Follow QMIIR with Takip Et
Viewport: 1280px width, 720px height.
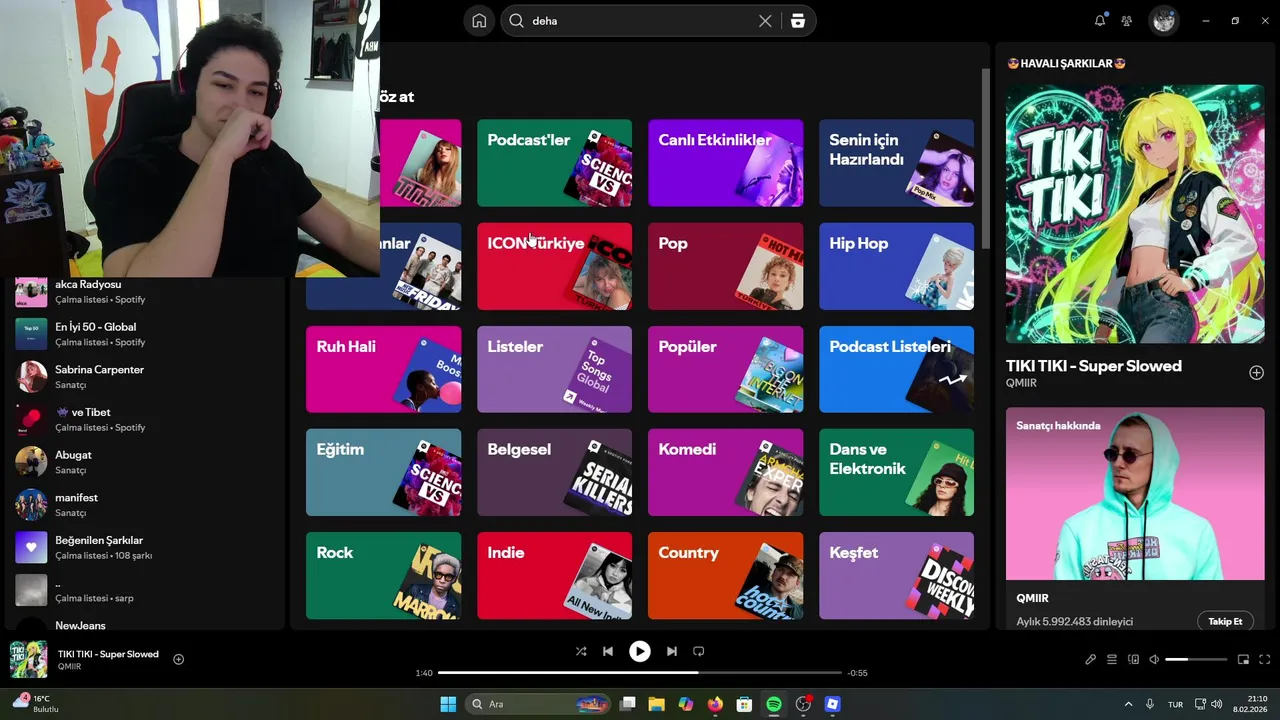1225,621
